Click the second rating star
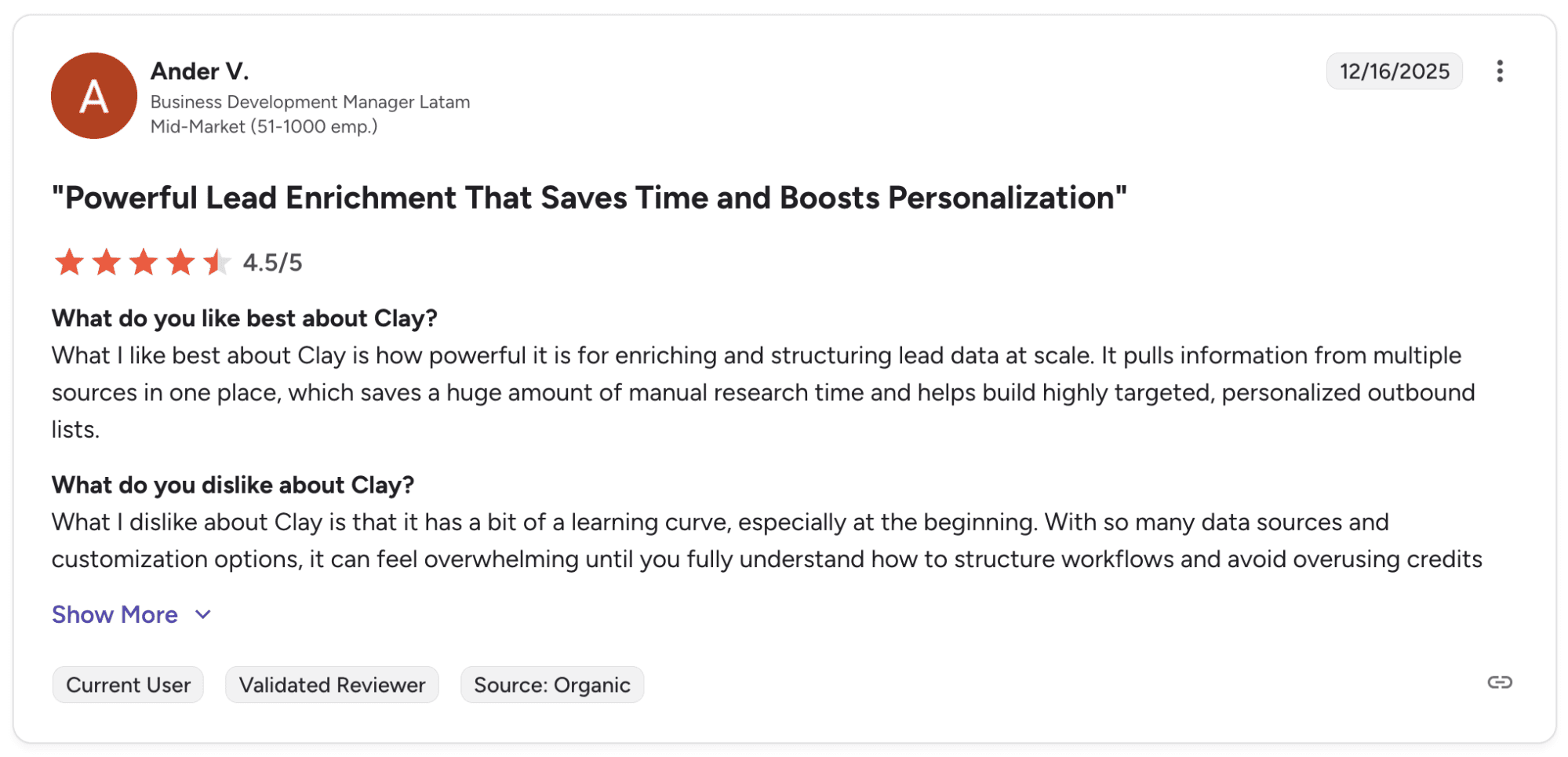Image resolution: width=1568 pixels, height=757 pixels. [x=106, y=262]
